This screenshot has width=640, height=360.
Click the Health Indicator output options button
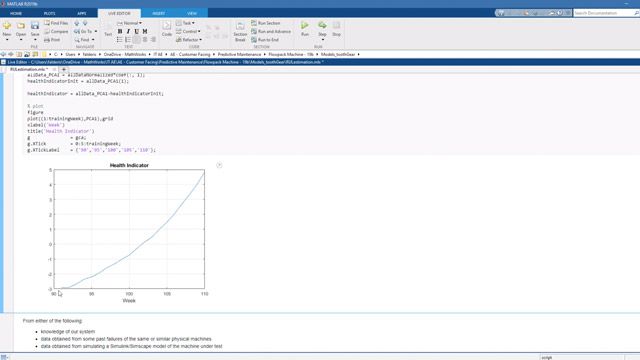click(219, 165)
